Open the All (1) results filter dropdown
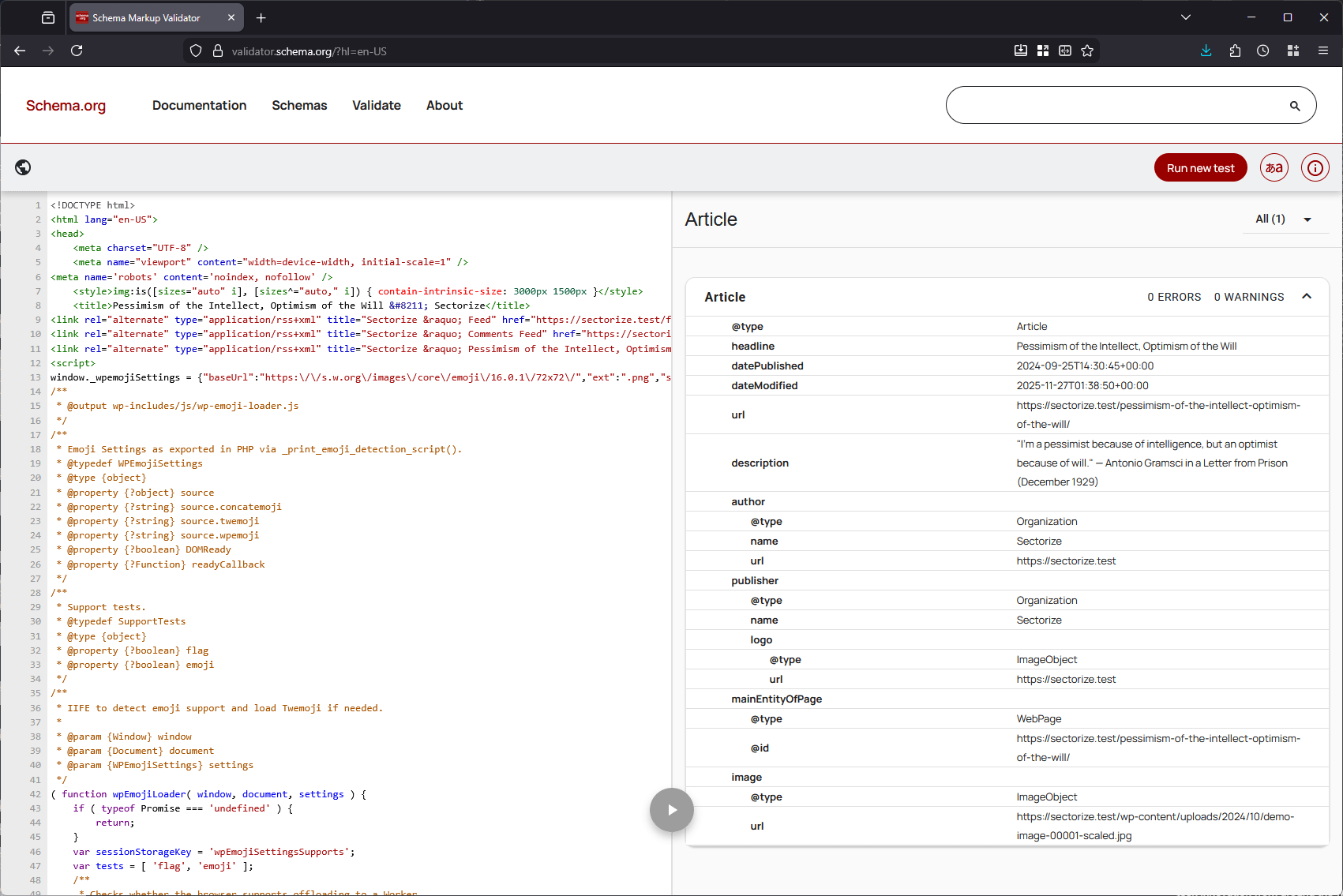Image resolution: width=1343 pixels, height=896 pixels. [1285, 219]
